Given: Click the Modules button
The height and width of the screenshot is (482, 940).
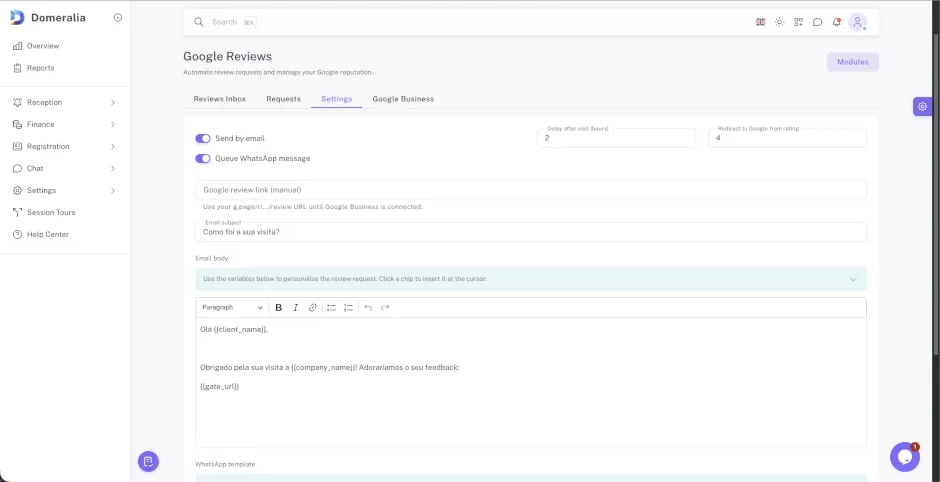Looking at the screenshot, I should coord(852,62).
